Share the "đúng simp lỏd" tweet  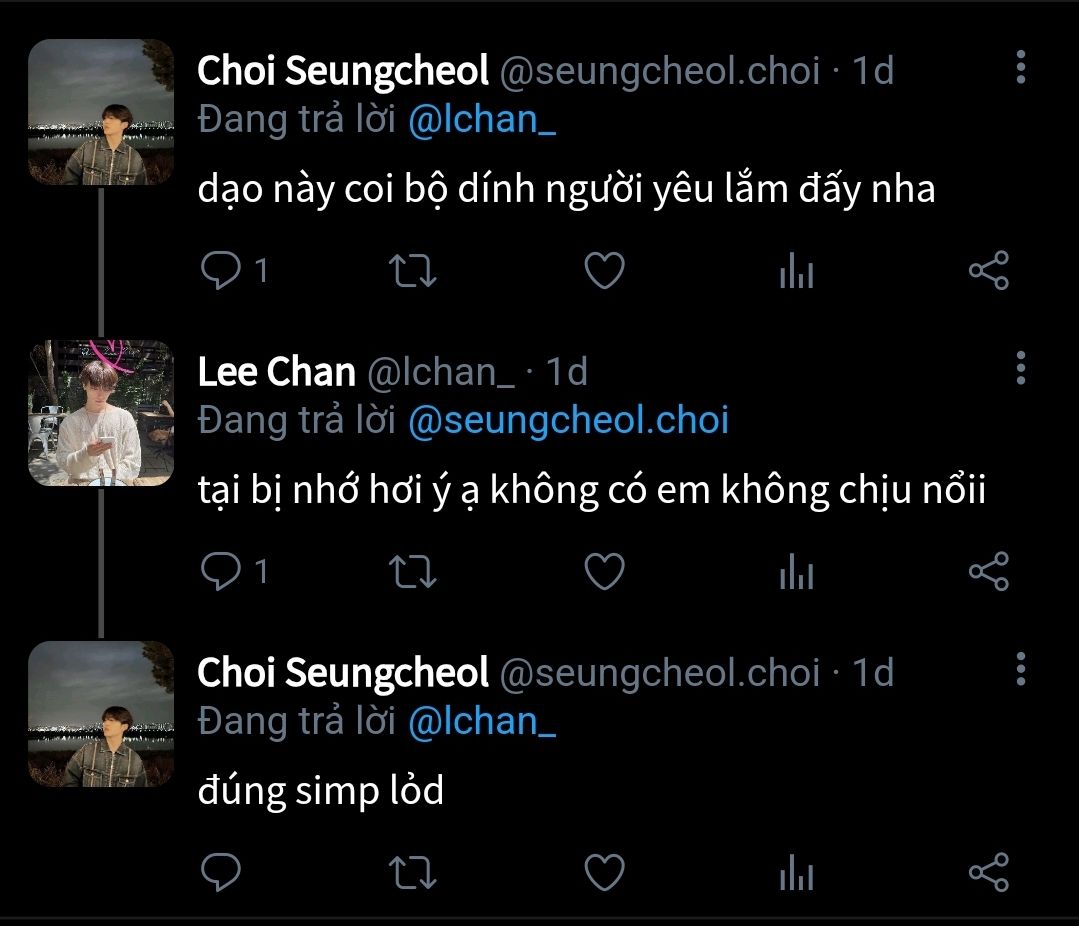pyautogui.click(x=989, y=872)
